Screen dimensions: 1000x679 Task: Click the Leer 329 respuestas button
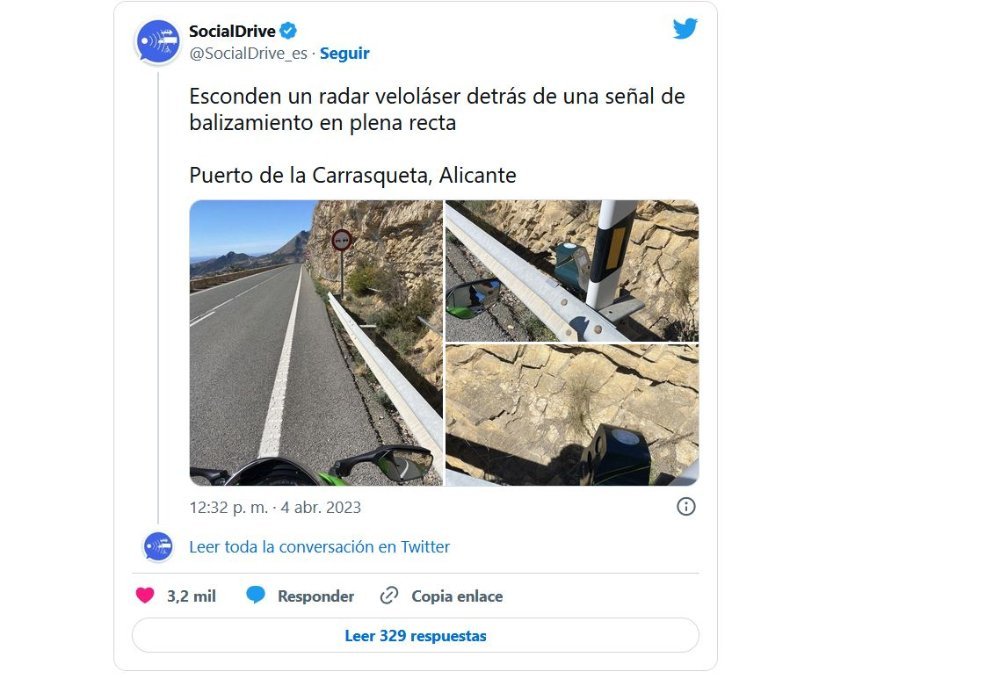[x=415, y=636]
